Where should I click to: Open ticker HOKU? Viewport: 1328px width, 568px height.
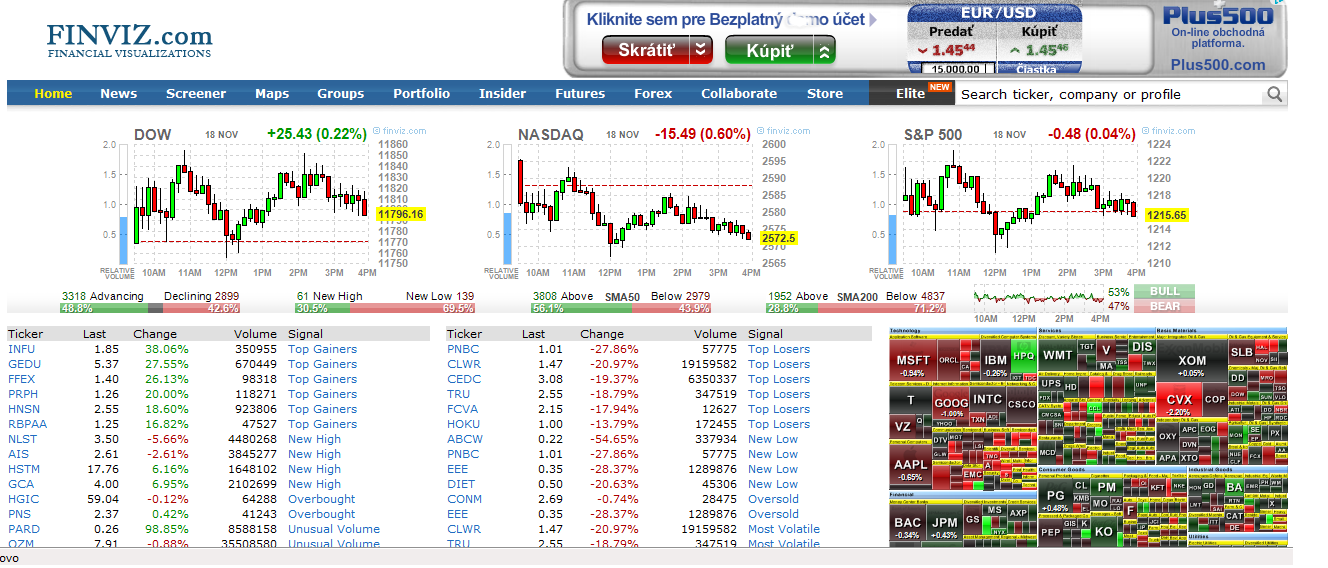point(464,424)
